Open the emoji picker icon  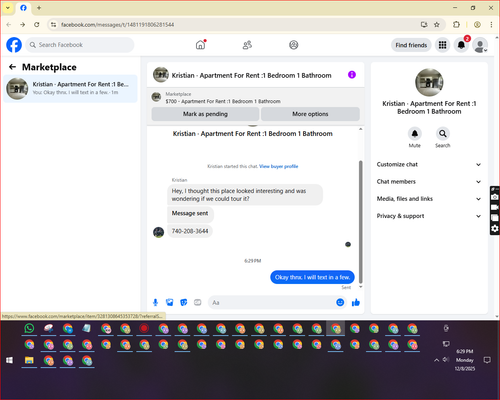(340, 302)
